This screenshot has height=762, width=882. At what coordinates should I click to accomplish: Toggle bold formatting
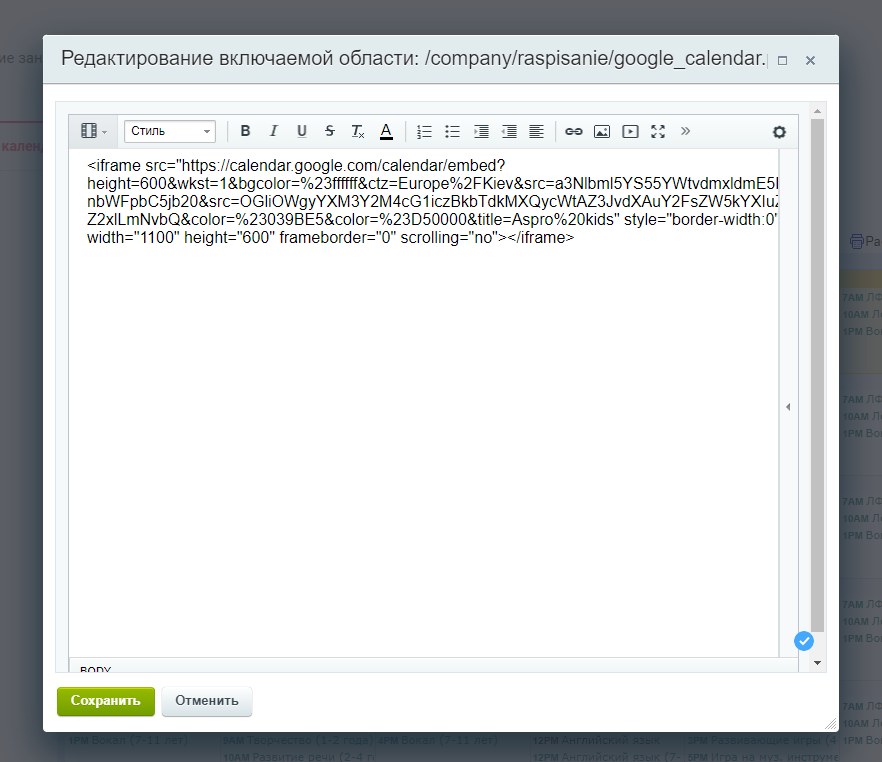[245, 131]
